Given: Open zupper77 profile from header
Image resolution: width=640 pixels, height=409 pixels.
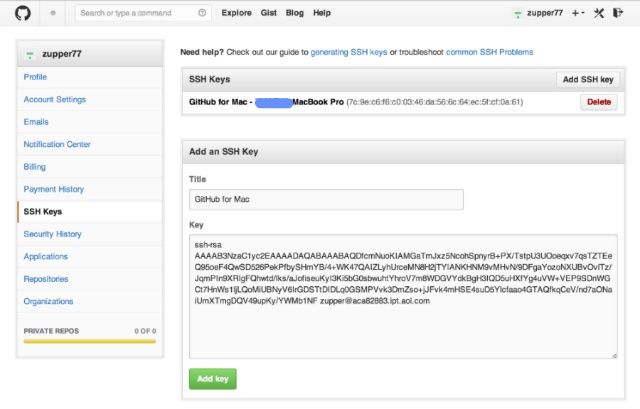Looking at the screenshot, I should [545, 13].
